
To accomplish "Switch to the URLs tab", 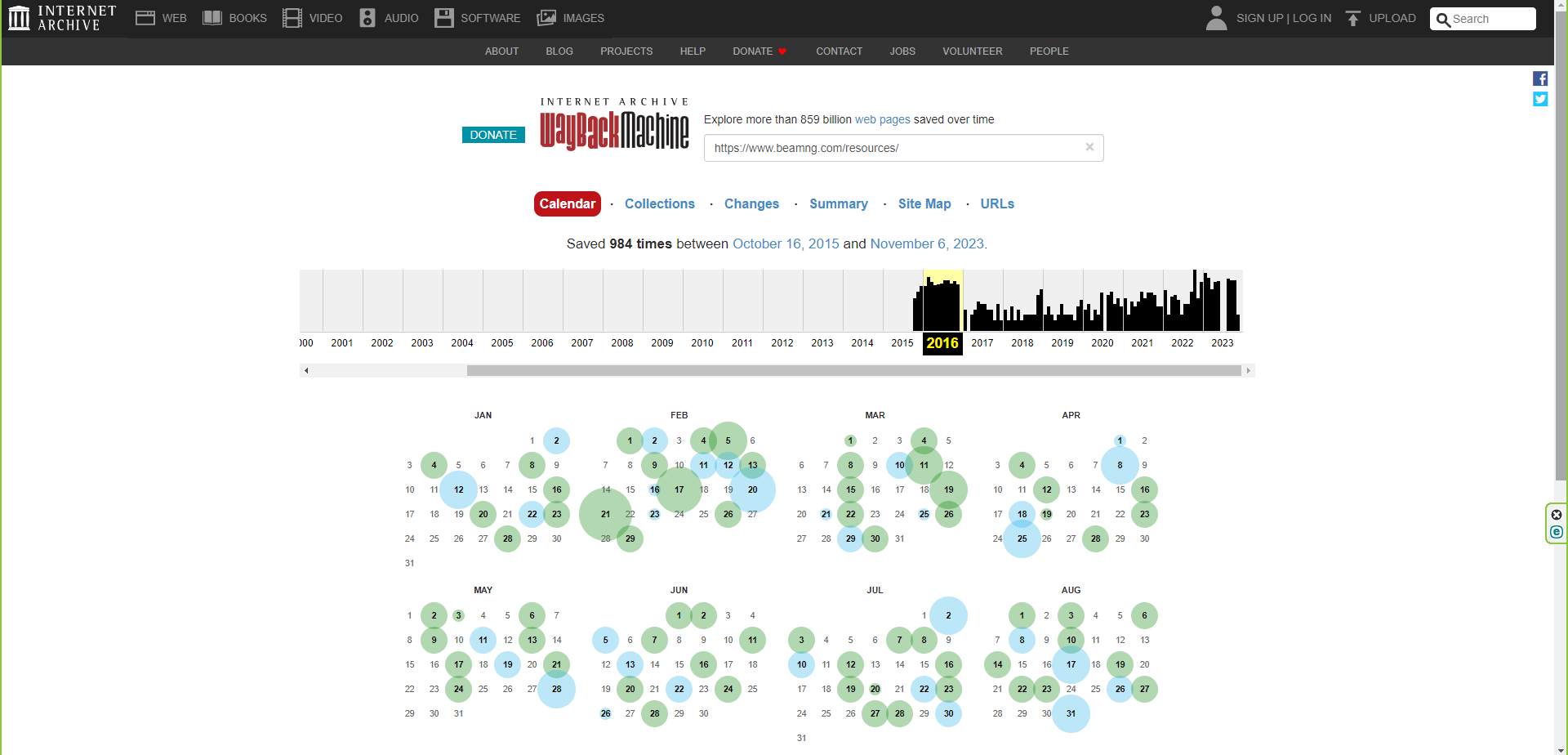I will pos(997,203).
